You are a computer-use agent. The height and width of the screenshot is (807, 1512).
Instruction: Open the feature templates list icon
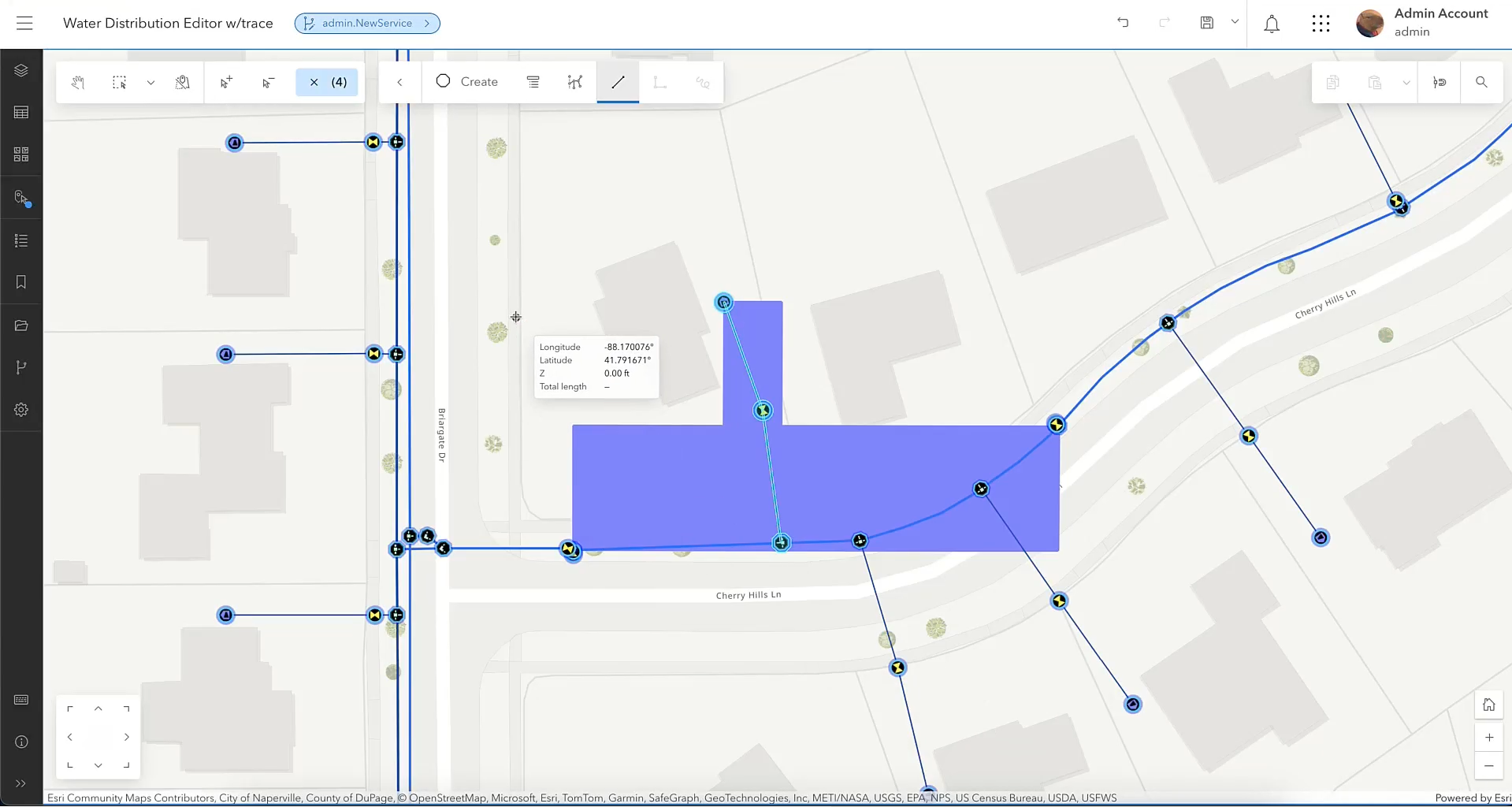pyautogui.click(x=533, y=82)
